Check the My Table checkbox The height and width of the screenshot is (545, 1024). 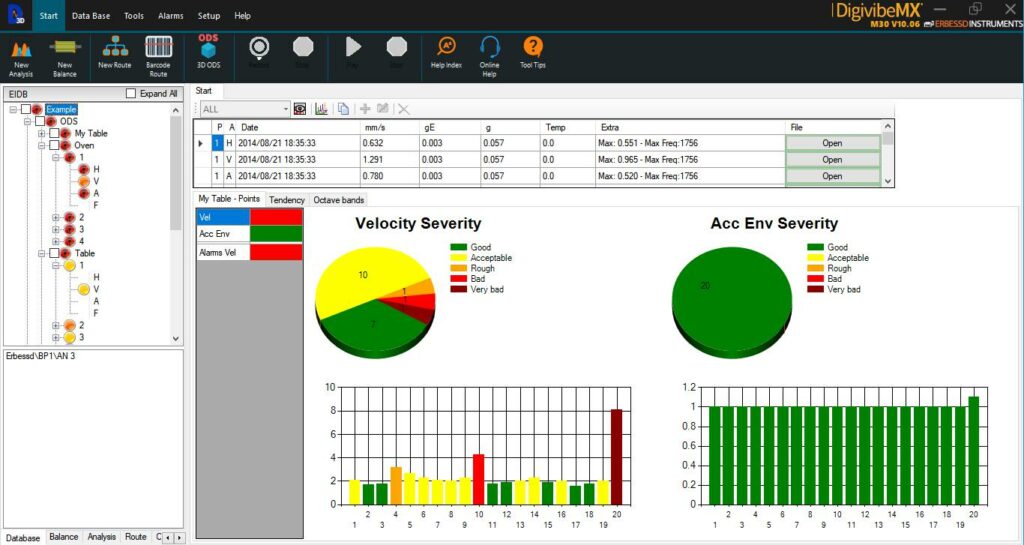[x=54, y=133]
